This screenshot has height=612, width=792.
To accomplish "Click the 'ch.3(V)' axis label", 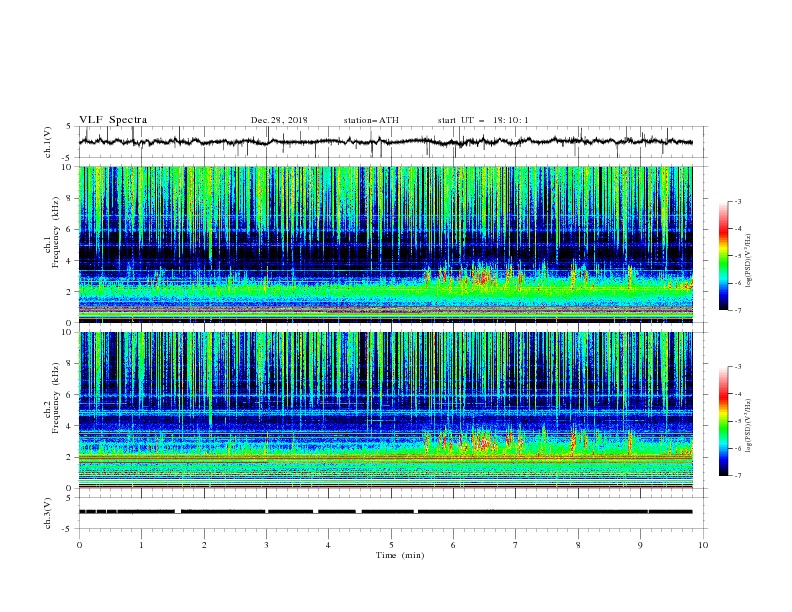I will [47, 513].
